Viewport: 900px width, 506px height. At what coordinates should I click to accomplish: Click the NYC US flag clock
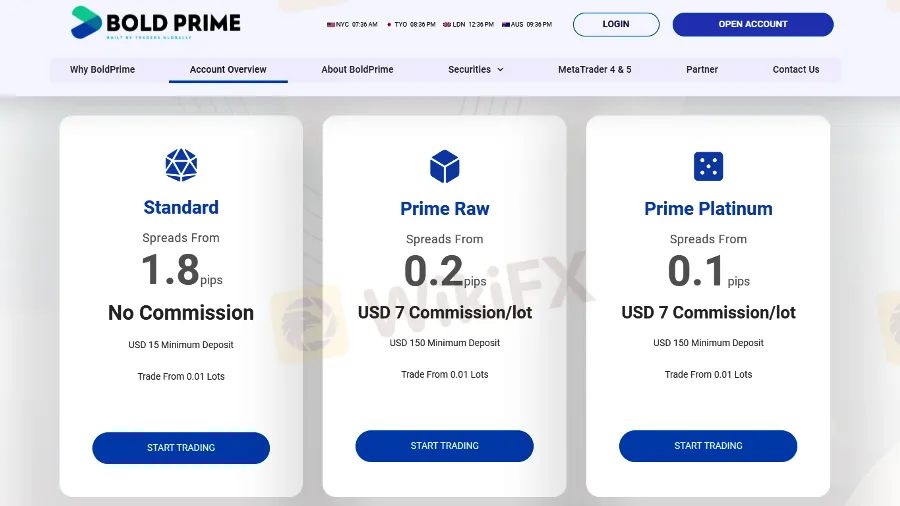(x=352, y=24)
